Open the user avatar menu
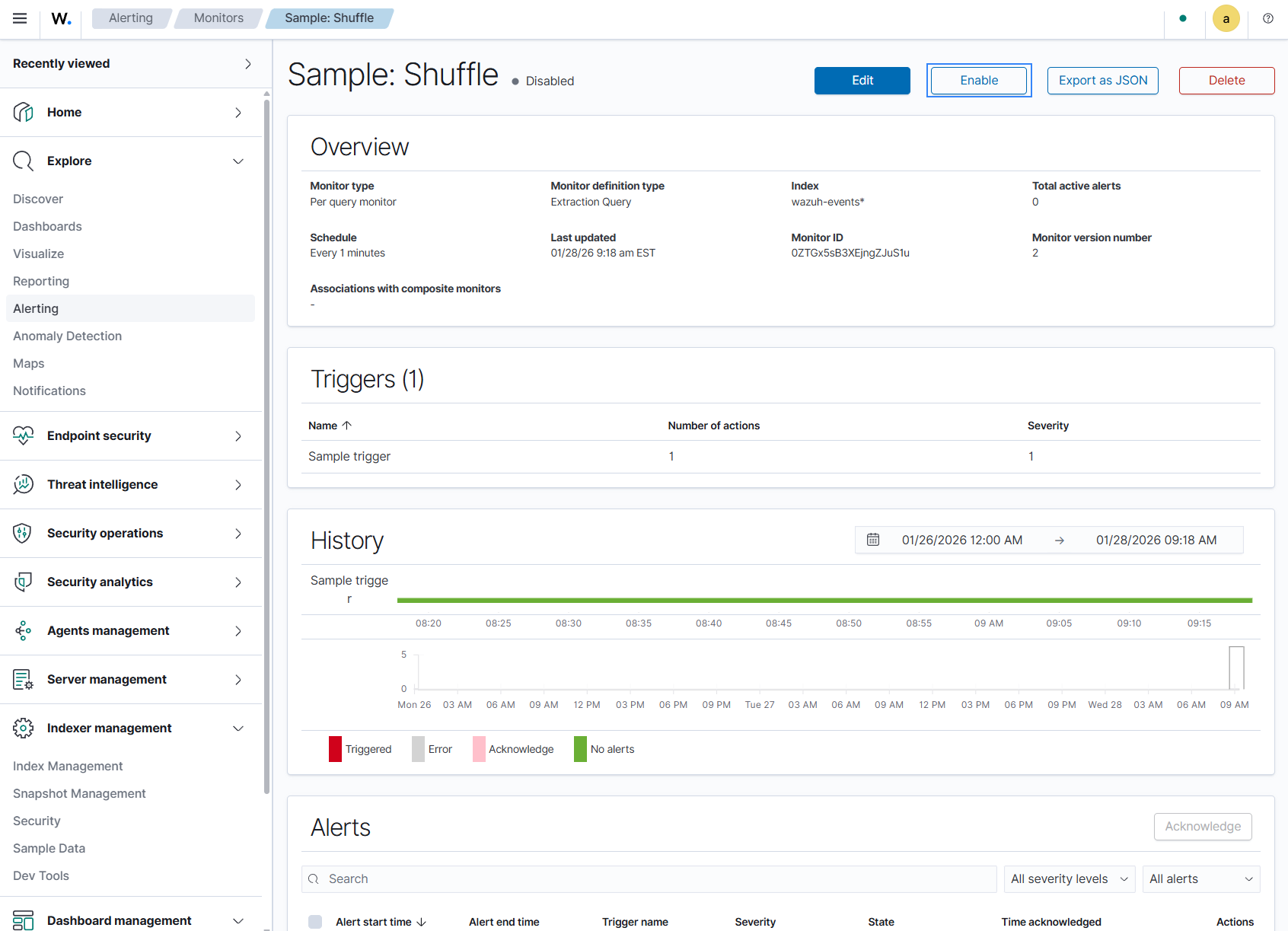 click(x=1226, y=18)
